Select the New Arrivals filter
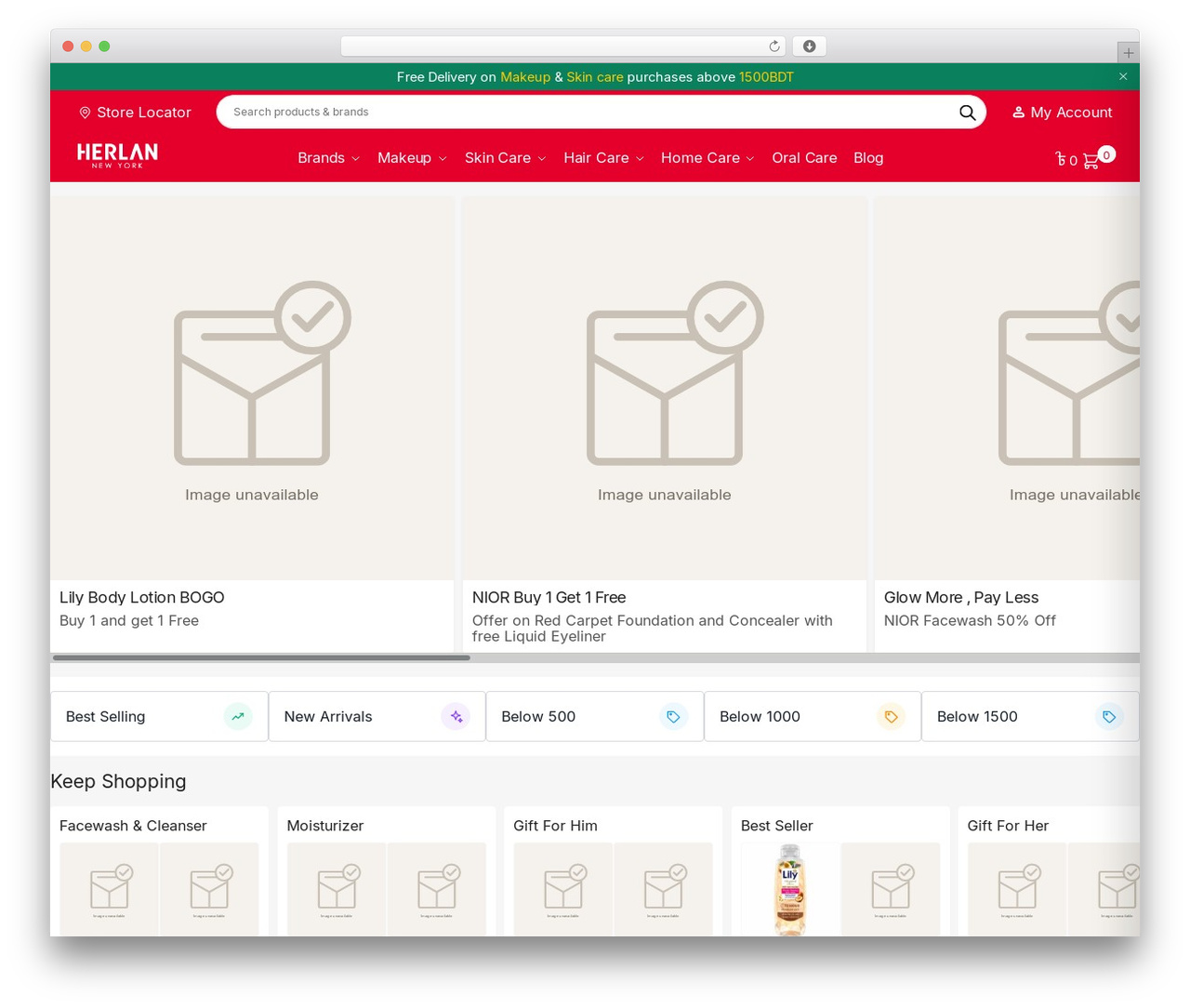 coord(377,717)
